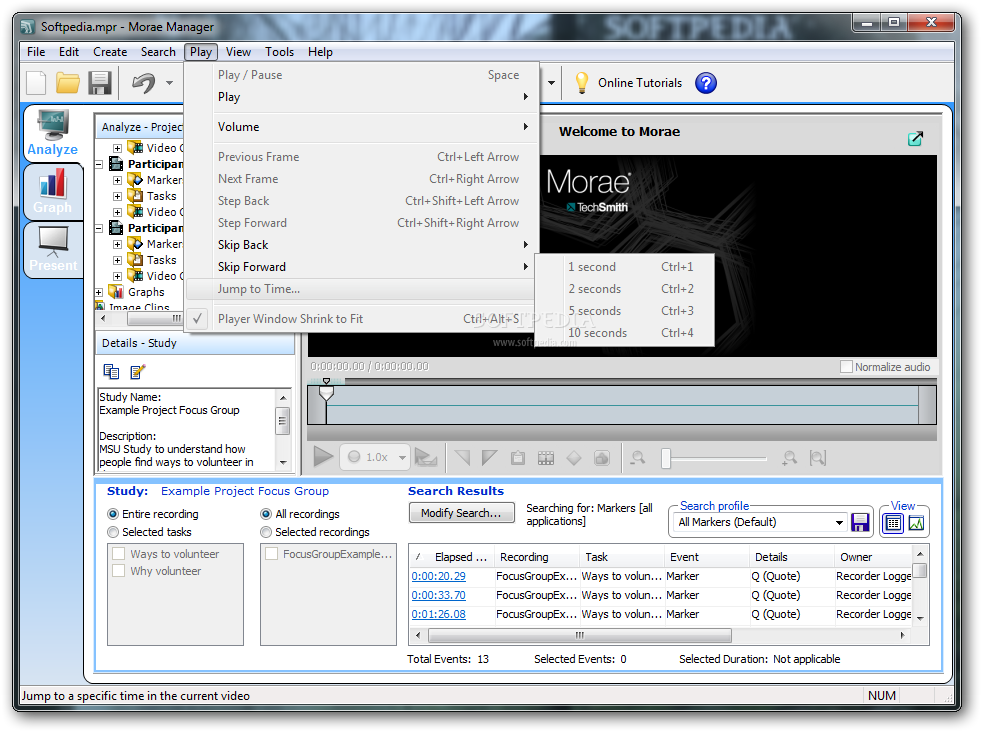982x732 pixels.
Task: Select 5 seconds in skip submenu
Action: click(624, 311)
